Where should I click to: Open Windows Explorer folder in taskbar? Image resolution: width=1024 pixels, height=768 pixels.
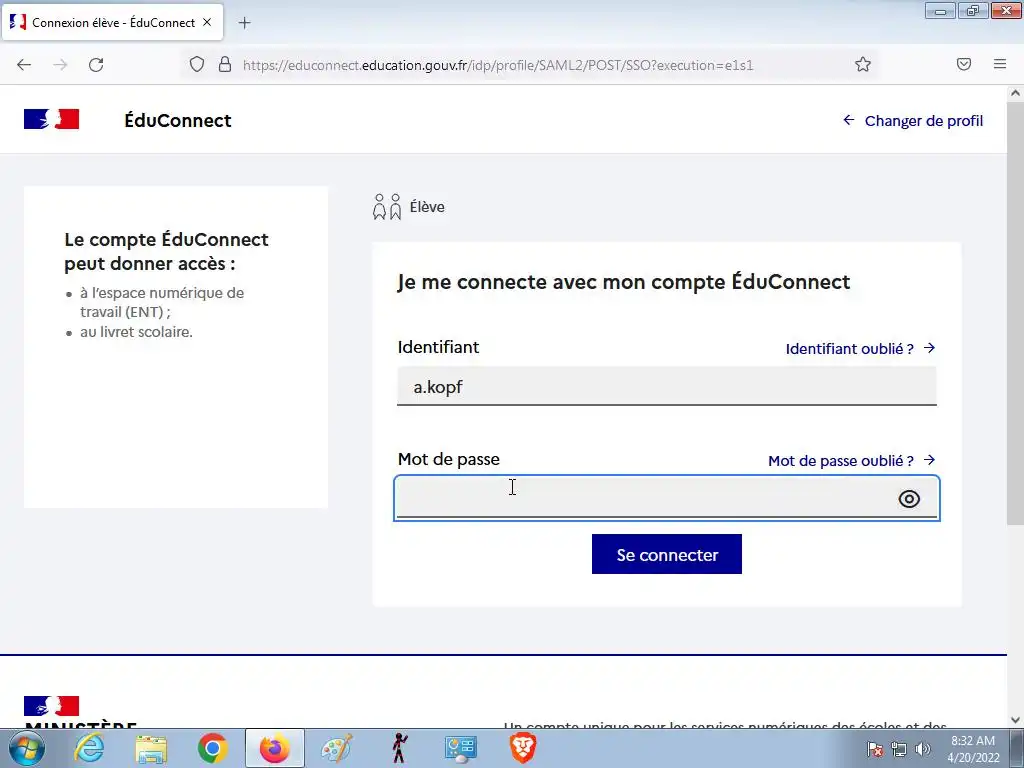[x=152, y=748]
